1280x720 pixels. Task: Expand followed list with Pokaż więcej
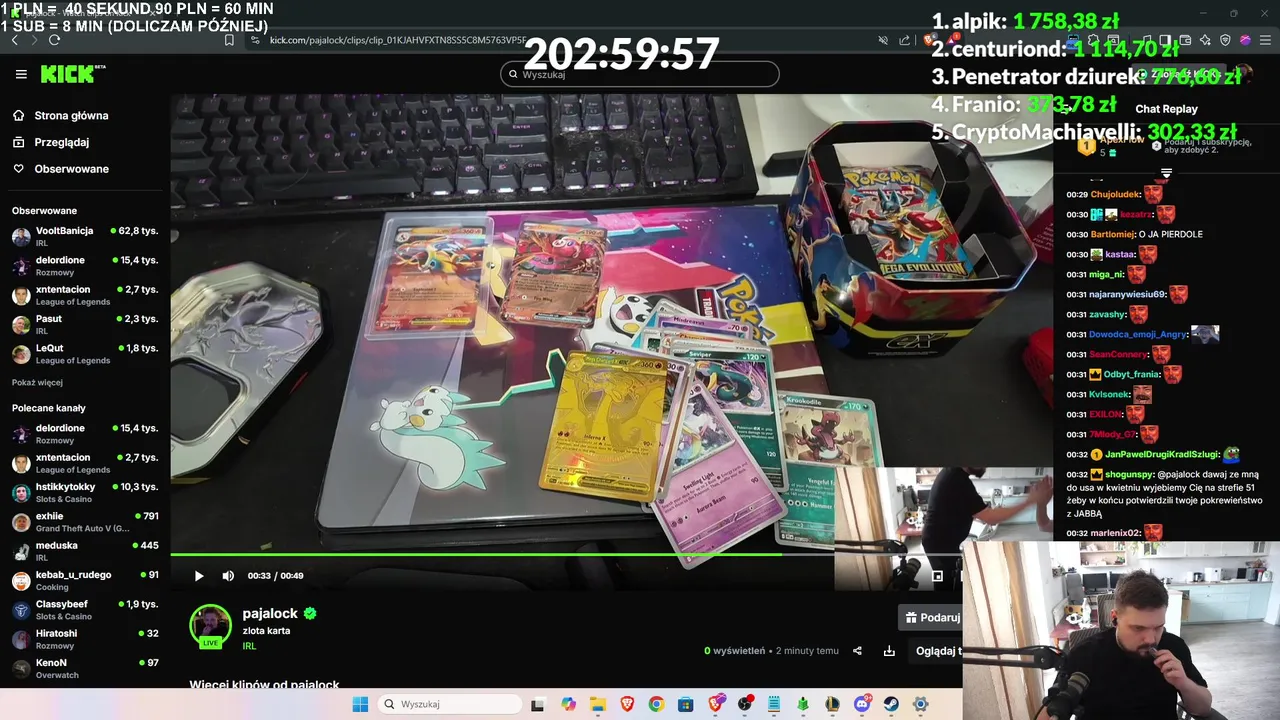pyautogui.click(x=37, y=382)
